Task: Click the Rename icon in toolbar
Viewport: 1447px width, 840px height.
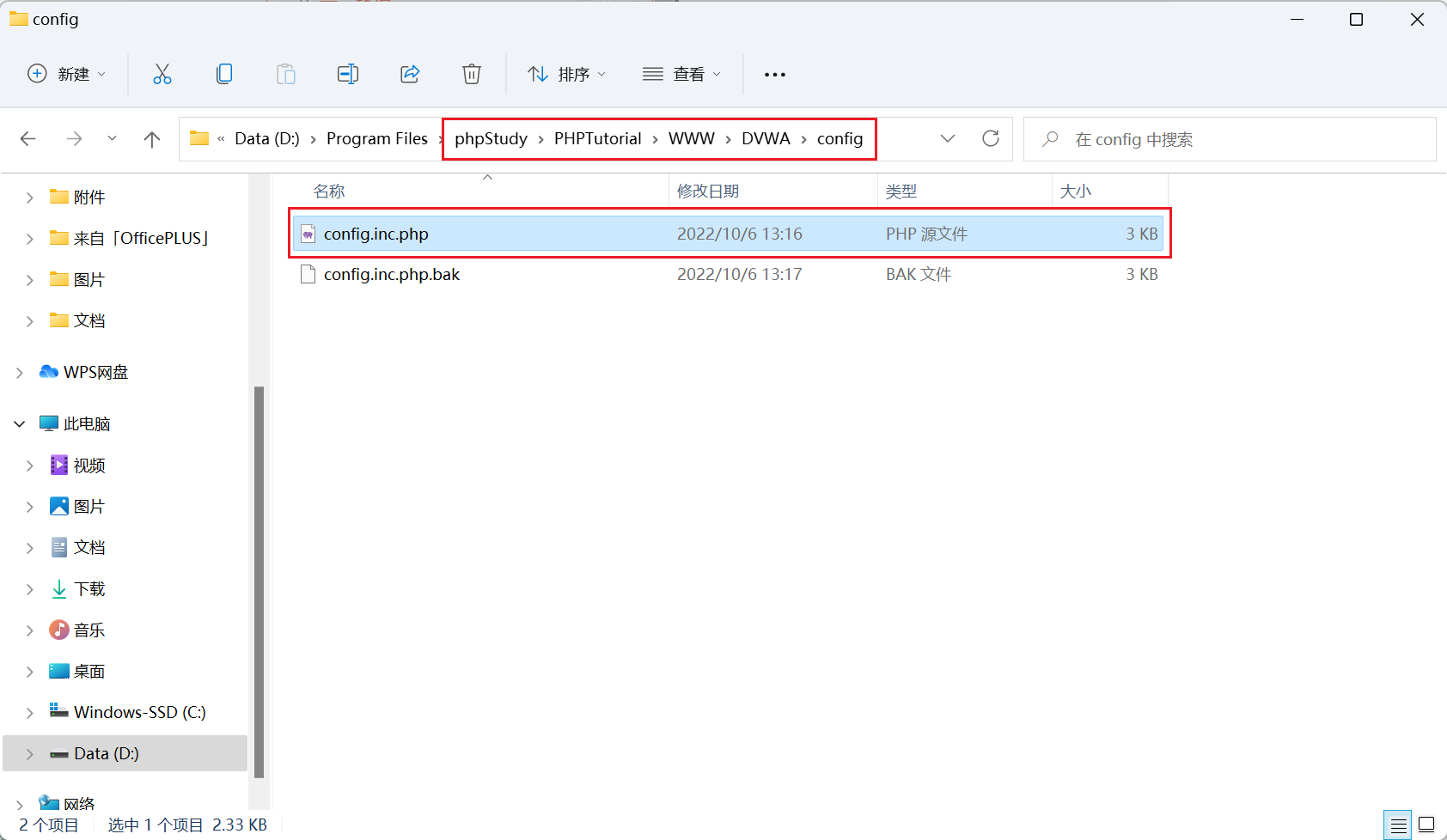Action: point(348,74)
